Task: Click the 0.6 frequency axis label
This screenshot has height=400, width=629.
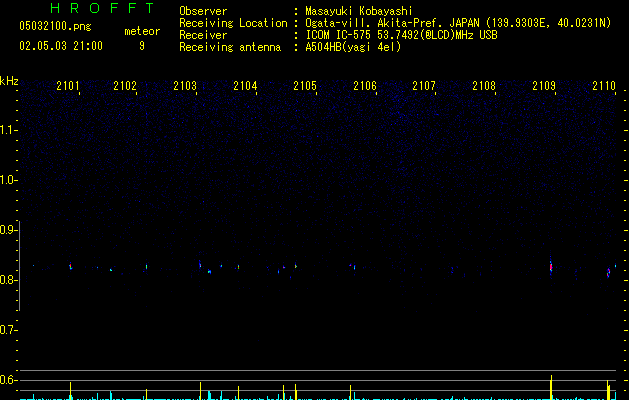Action: (8, 380)
